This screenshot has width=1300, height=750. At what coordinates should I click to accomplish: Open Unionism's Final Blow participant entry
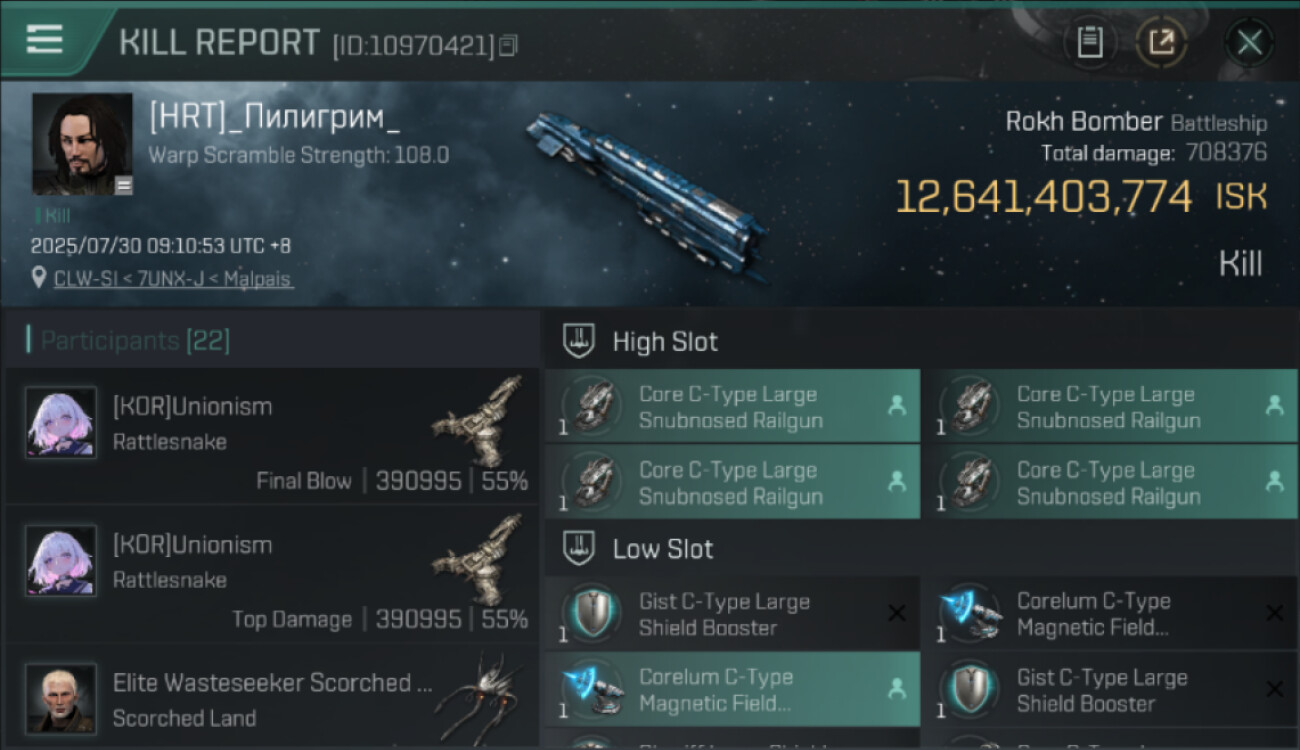pyautogui.click(x=272, y=435)
